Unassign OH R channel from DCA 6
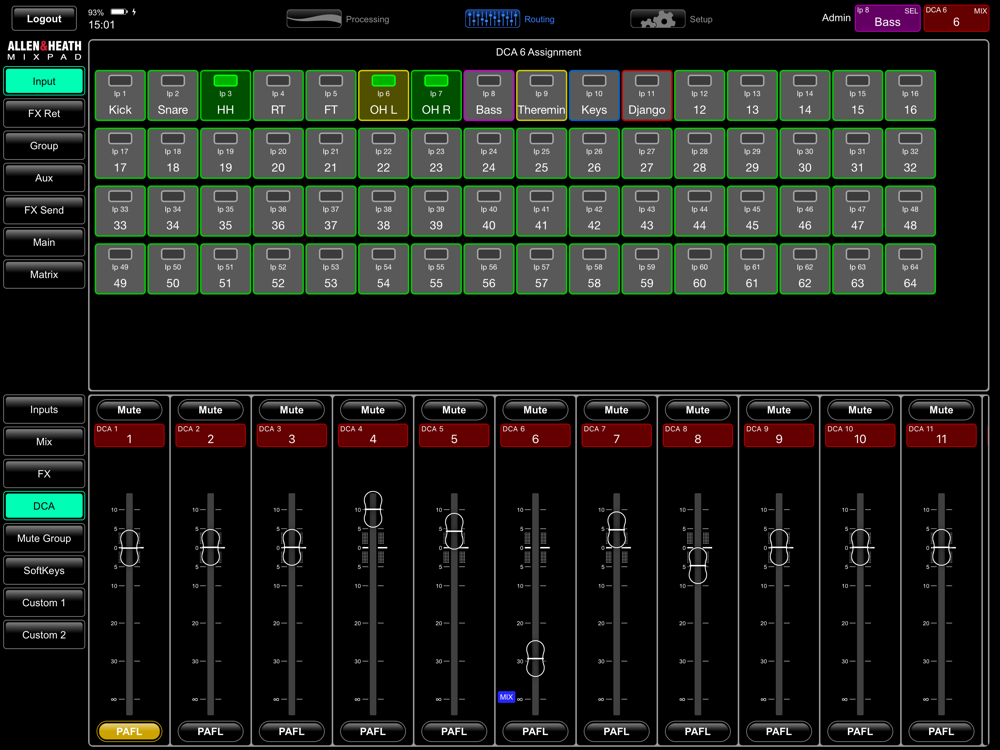This screenshot has width=1000, height=750. (x=436, y=96)
